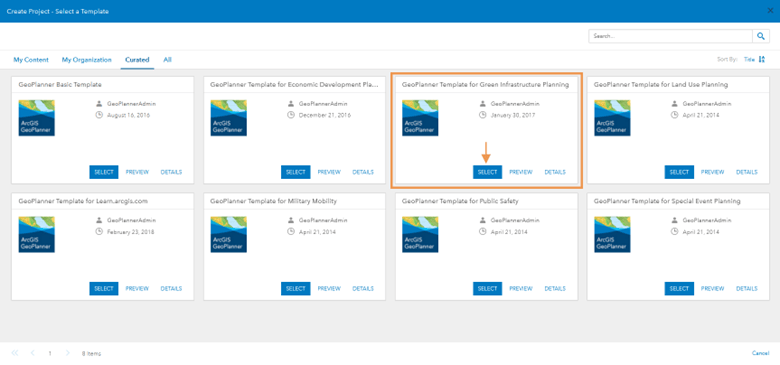The width and height of the screenshot is (780, 365).
Task: Open details for Military Mobility template
Action: 363,288
